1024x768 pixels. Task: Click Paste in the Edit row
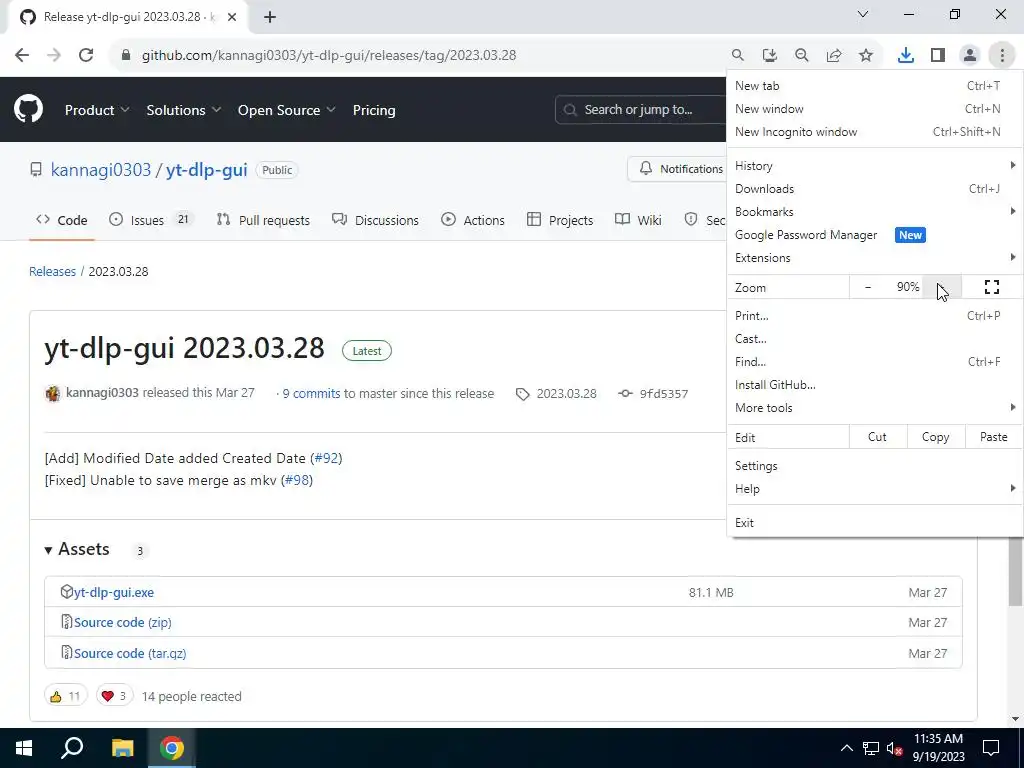993,437
